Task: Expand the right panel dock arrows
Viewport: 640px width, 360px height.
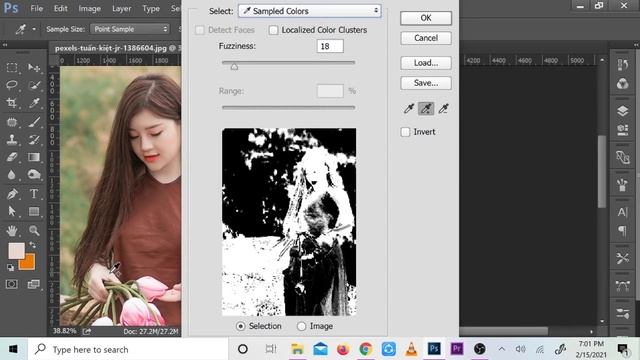Action: click(636, 44)
